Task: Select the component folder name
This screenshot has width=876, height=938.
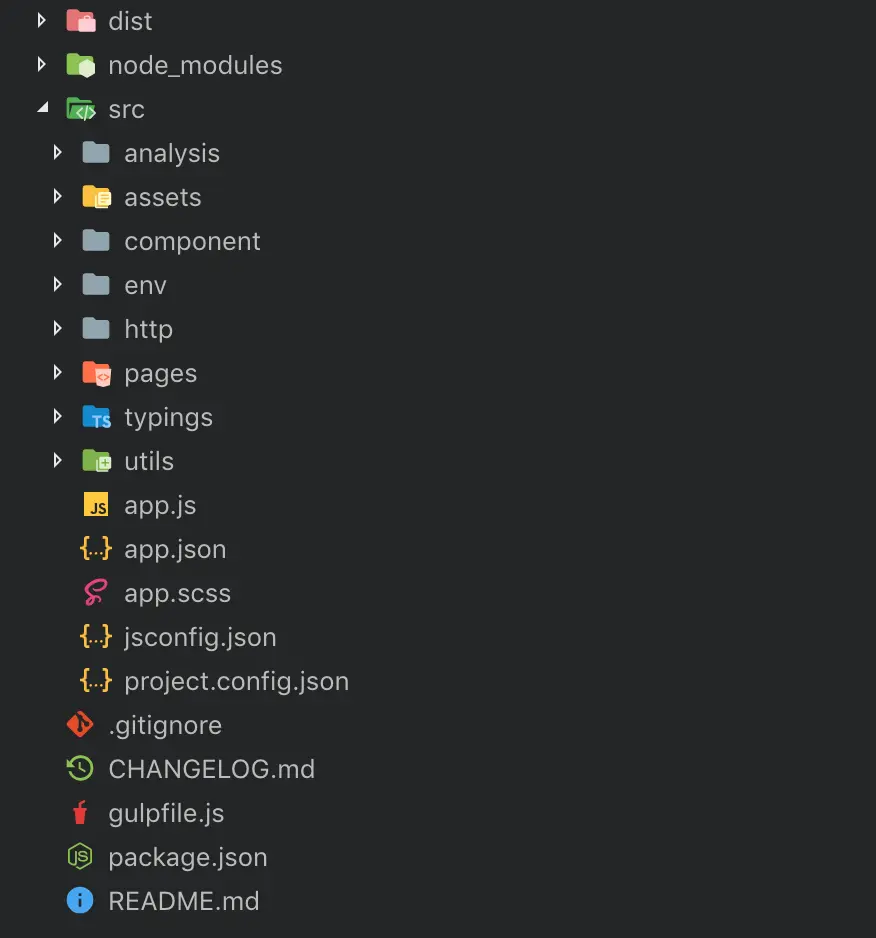Action: click(192, 242)
